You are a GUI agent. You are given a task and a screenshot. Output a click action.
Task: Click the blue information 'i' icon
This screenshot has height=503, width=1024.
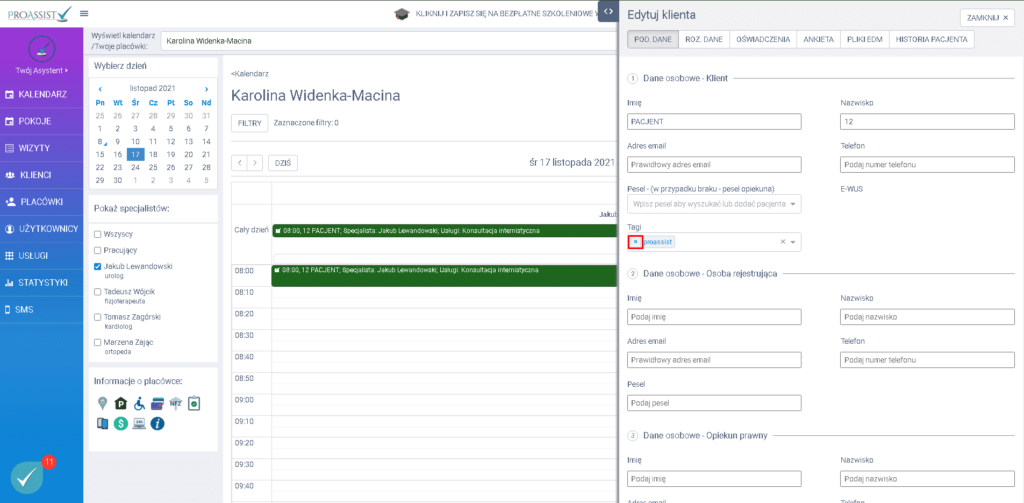tap(157, 423)
